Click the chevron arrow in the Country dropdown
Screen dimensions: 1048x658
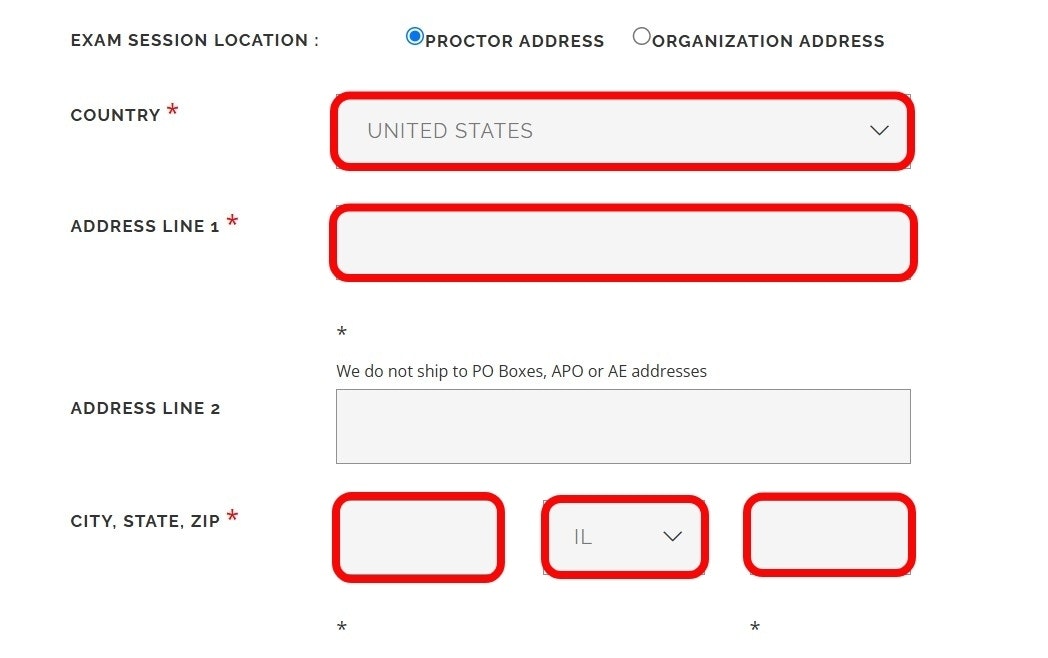[879, 131]
